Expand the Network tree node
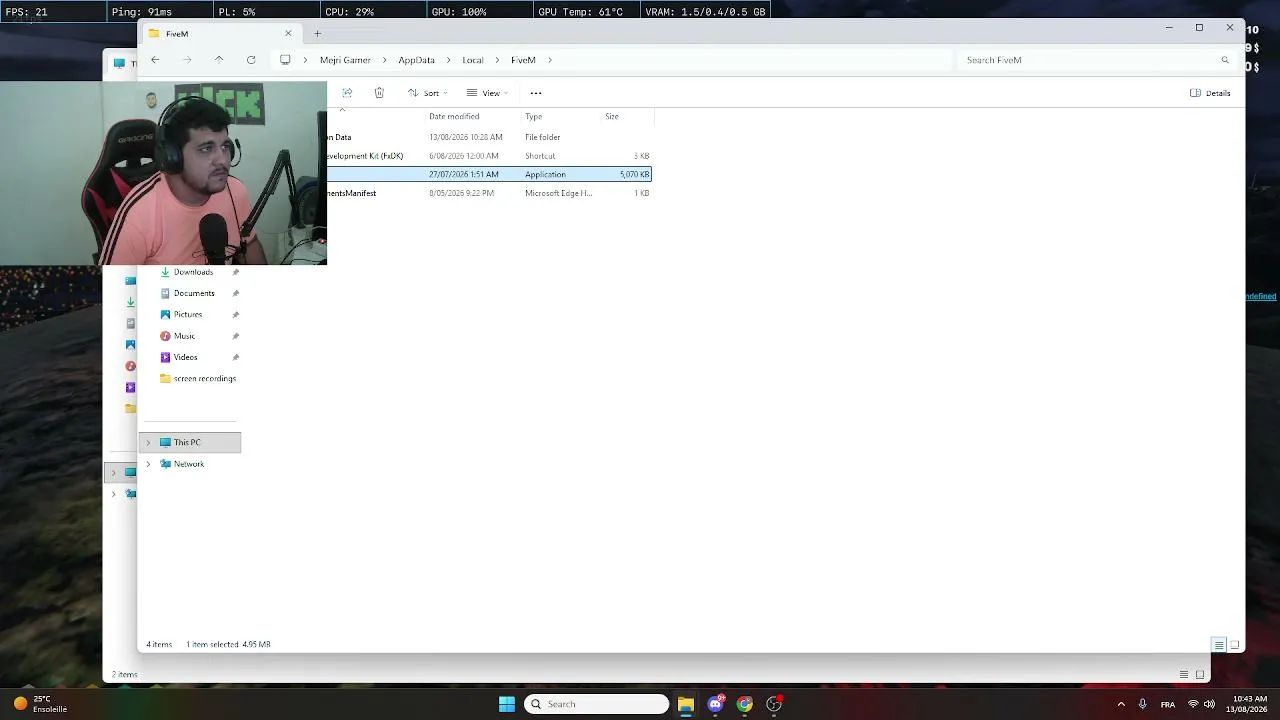1280x720 pixels. click(148, 464)
